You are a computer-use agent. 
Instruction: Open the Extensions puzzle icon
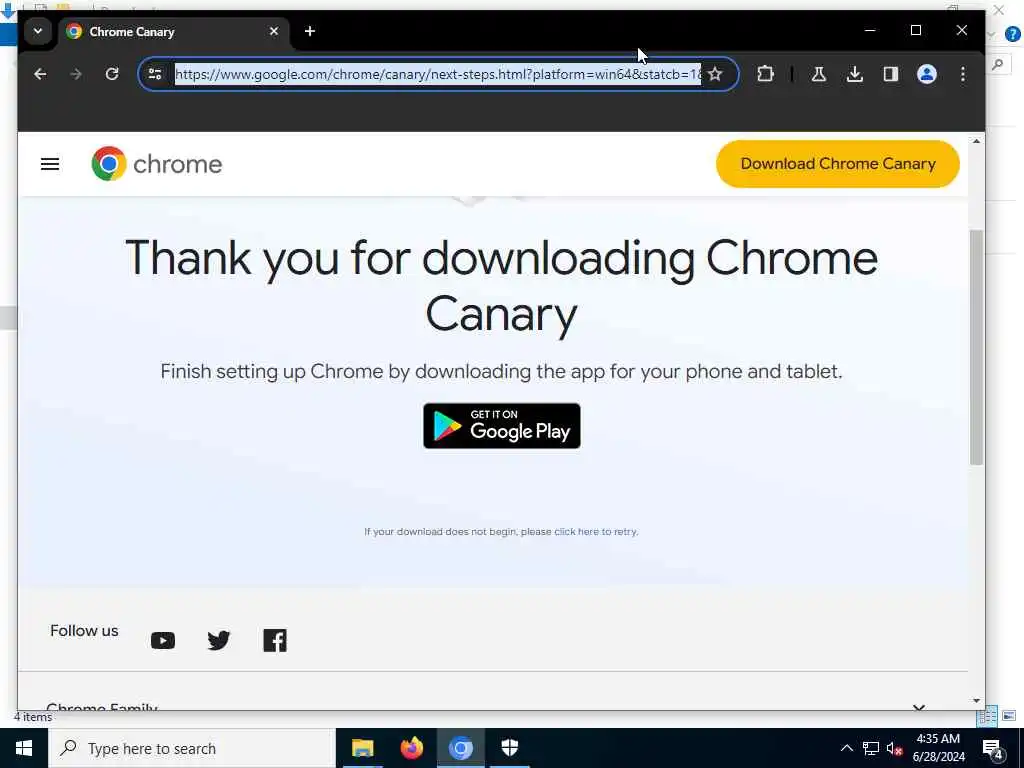coord(765,74)
